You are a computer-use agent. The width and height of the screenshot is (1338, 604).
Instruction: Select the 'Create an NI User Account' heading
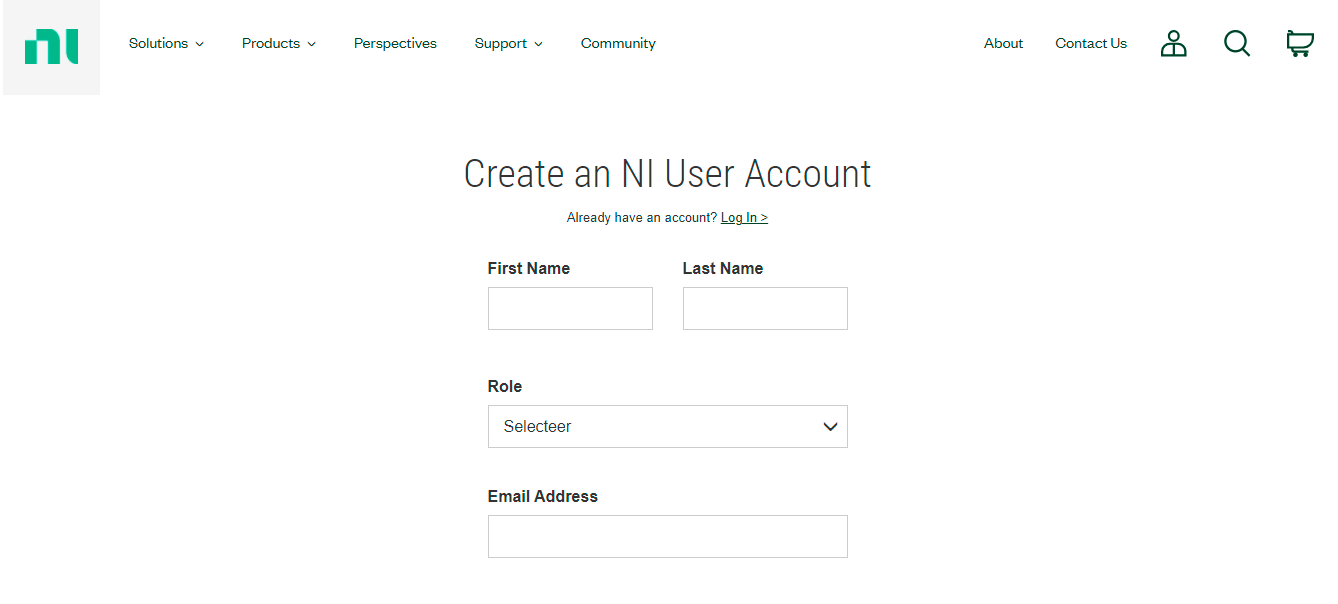pos(668,174)
